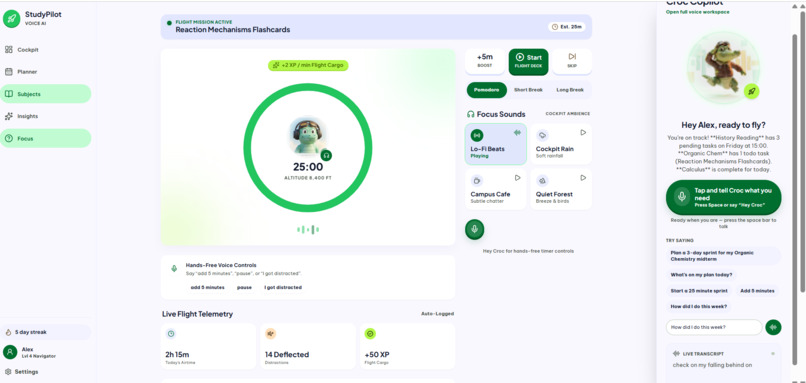The height and width of the screenshot is (383, 806).
Task: Click the Insights sparkle icon
Action: pyautogui.click(x=9, y=116)
